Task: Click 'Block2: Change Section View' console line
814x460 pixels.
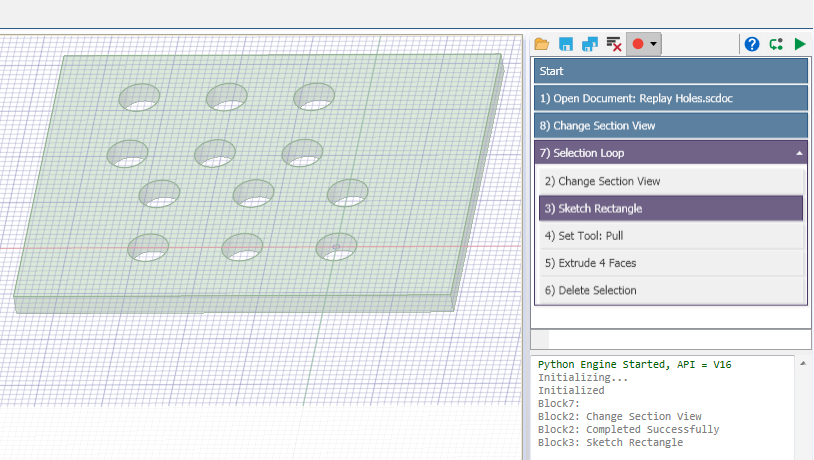Action: [x=619, y=416]
